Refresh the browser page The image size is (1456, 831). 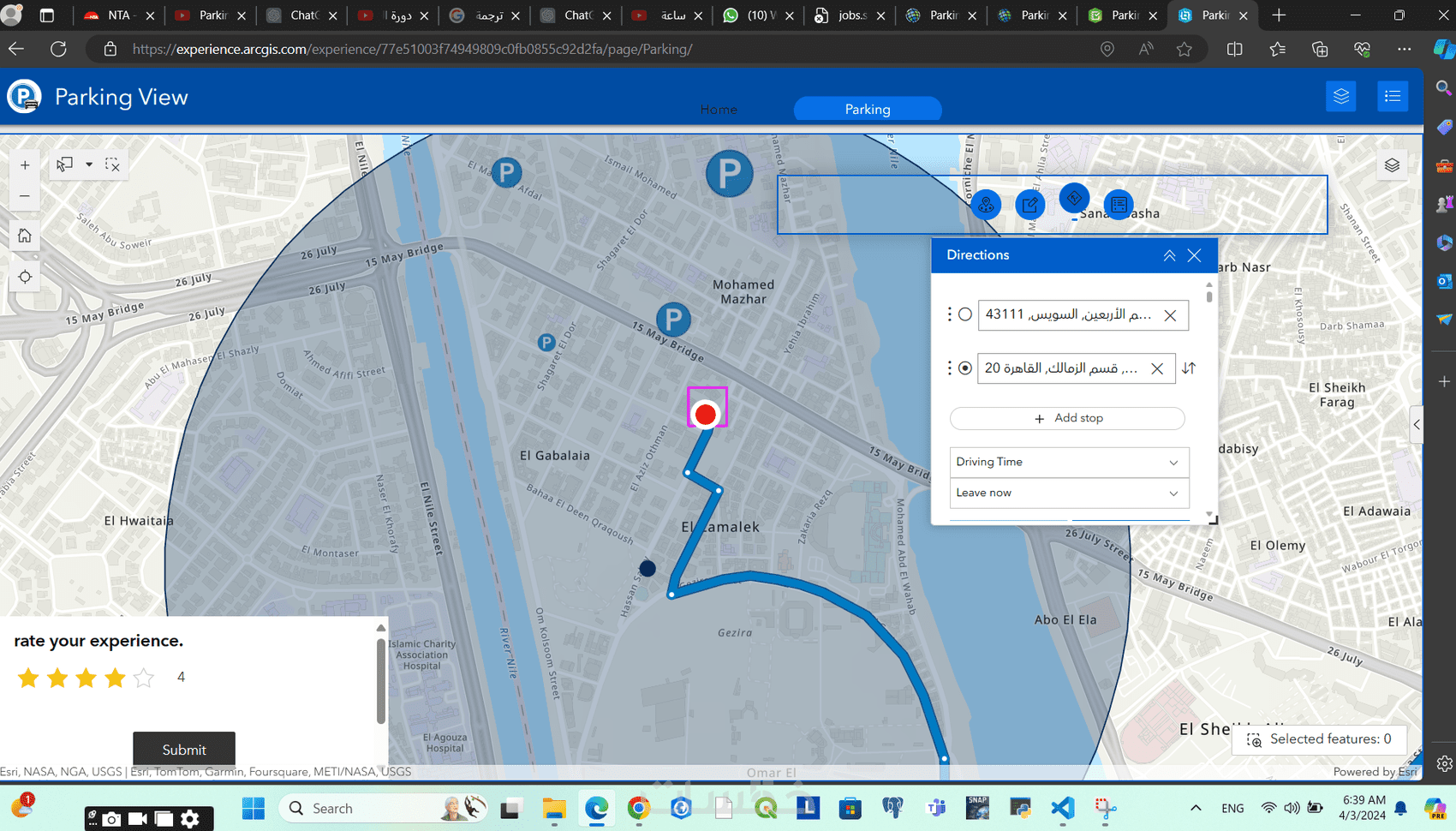point(58,49)
